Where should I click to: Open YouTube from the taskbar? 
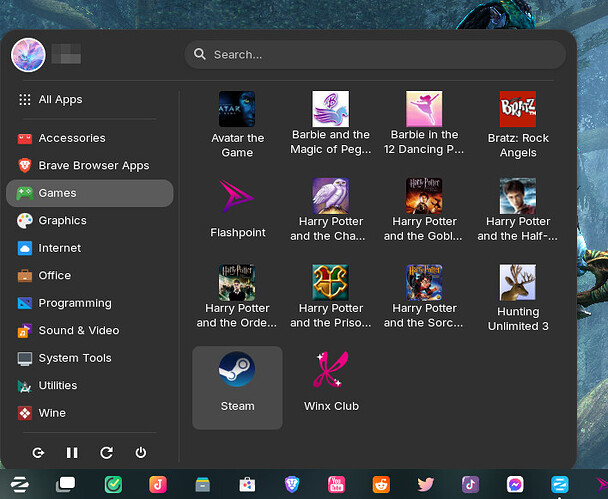tap(337, 484)
